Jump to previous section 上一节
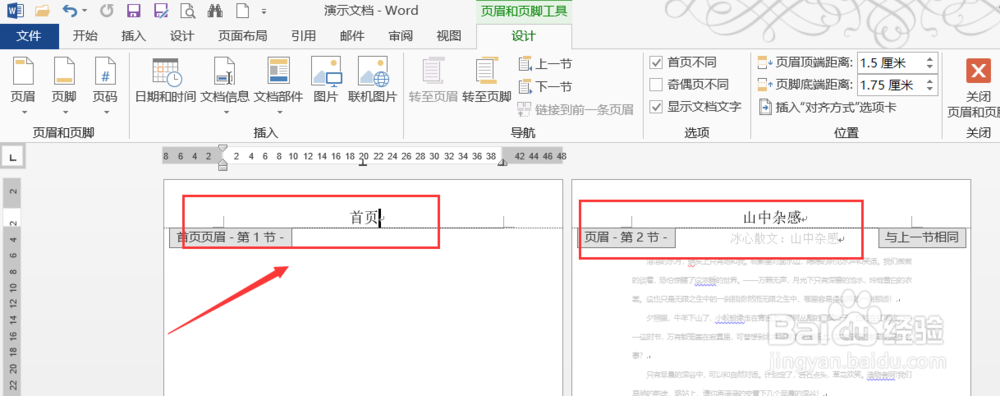 [x=545, y=63]
